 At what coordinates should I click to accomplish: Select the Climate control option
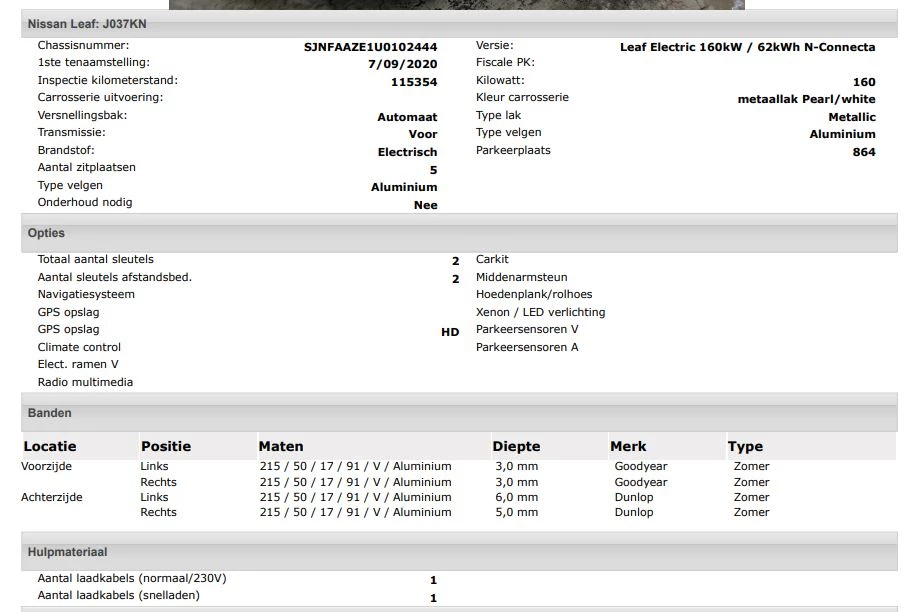pyautogui.click(x=77, y=347)
